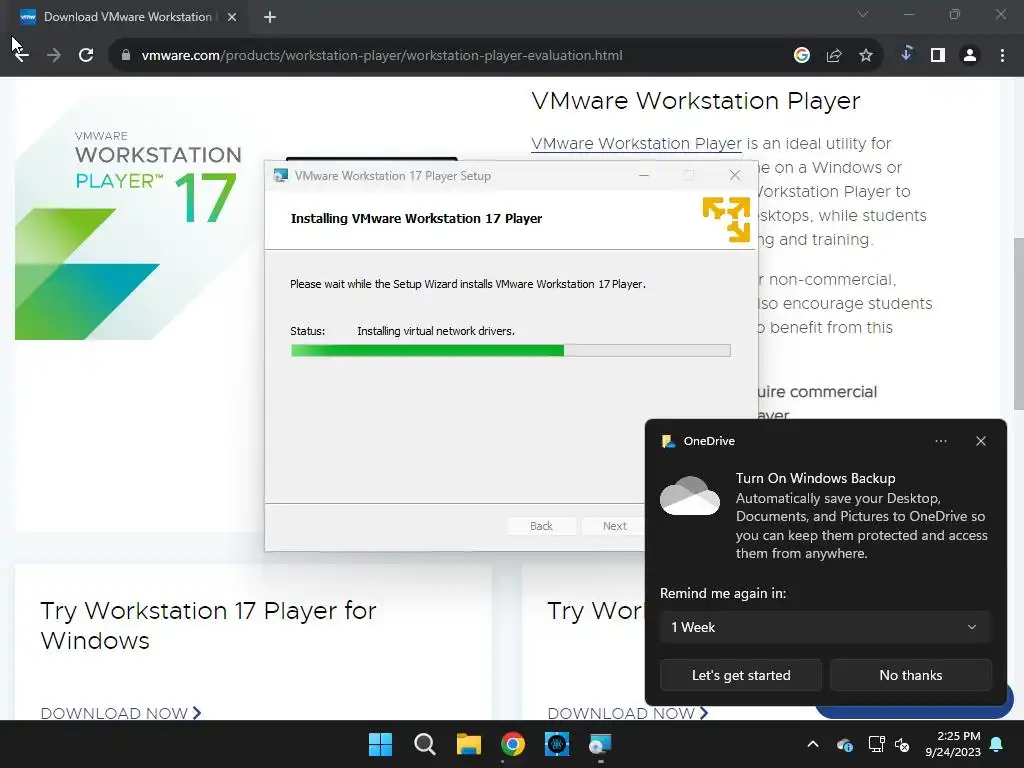1024x768 pixels.
Task: Share this page via share icon
Action: (x=834, y=56)
